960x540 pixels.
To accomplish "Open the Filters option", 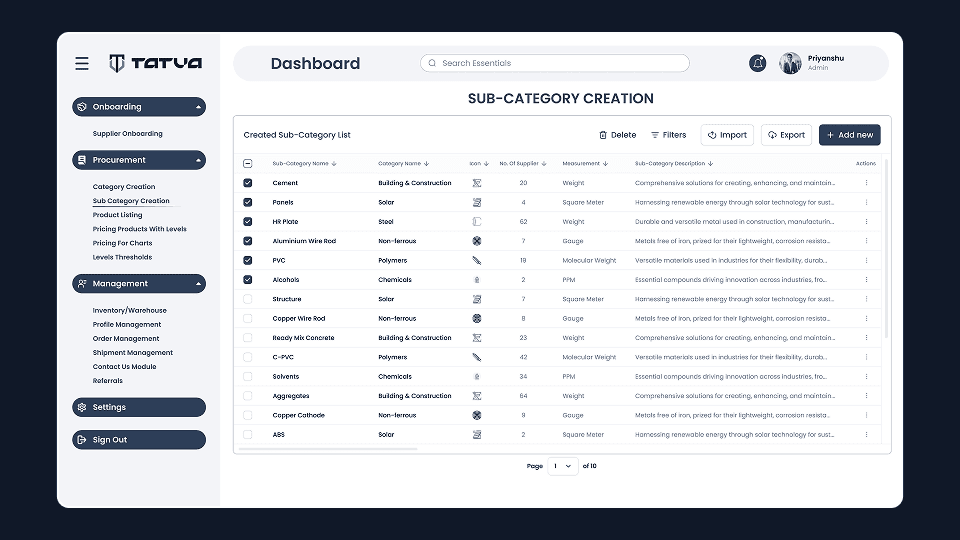I will pos(668,135).
